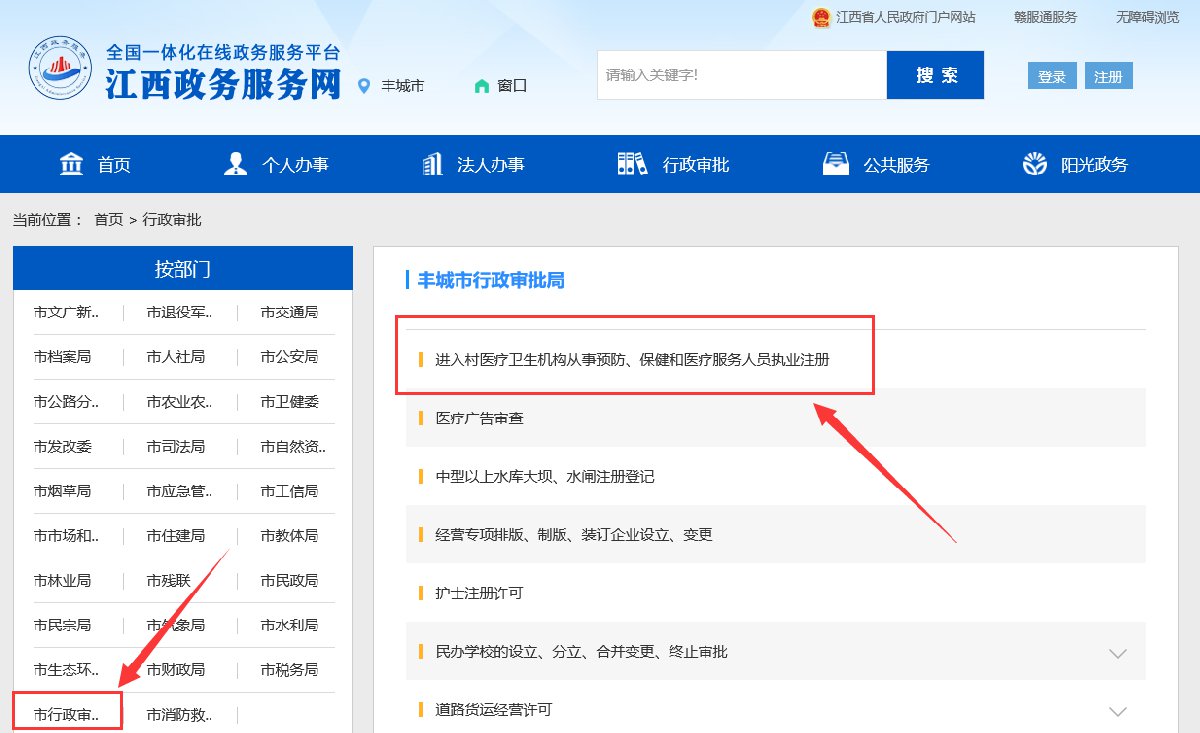Select 市行政审批局 in department list

67,714
